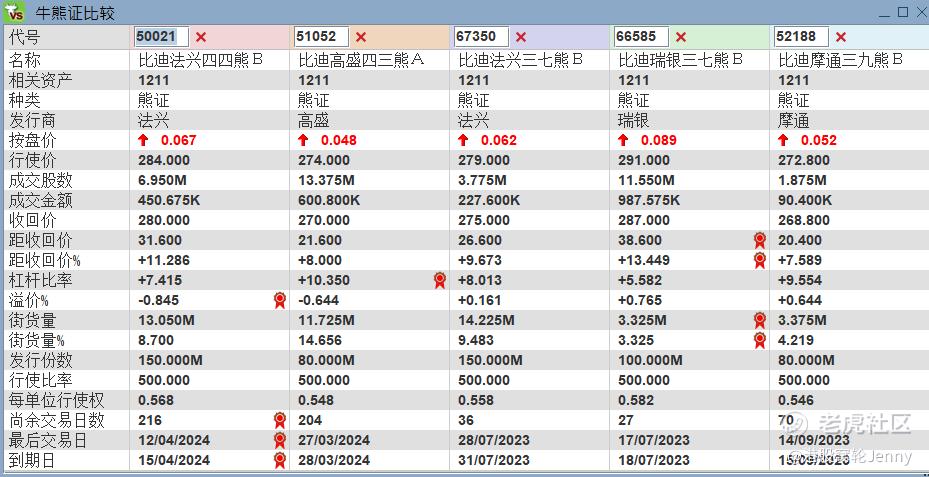
Task: Click the red up arrow beside 0.062
Action: [463, 140]
